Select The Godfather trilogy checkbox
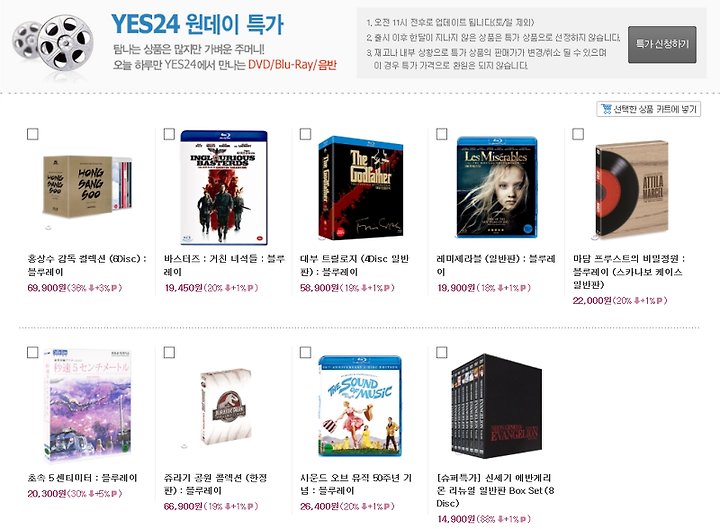This screenshot has height=529, width=720. (305, 134)
